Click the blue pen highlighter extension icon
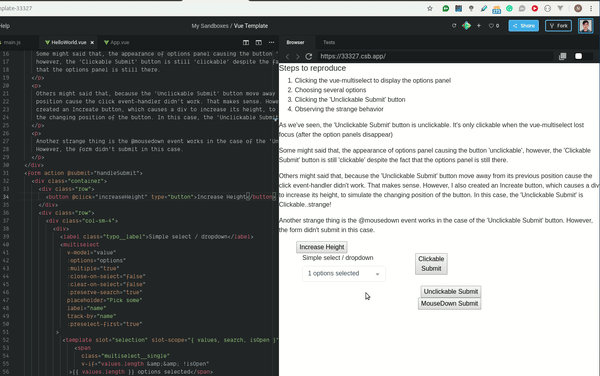600x376 pixels. tap(484, 8)
